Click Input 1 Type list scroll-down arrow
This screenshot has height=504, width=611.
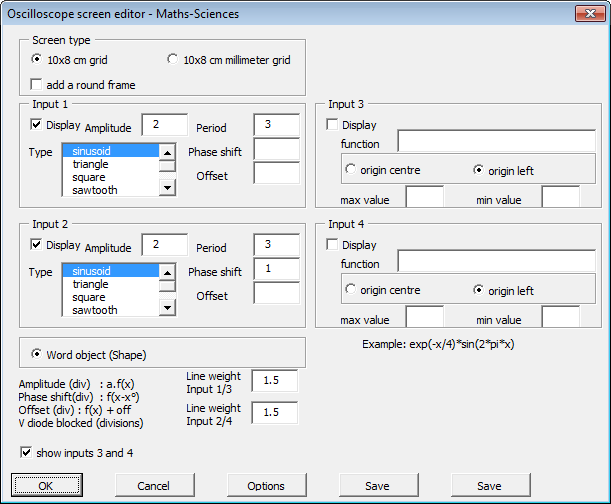[167, 187]
